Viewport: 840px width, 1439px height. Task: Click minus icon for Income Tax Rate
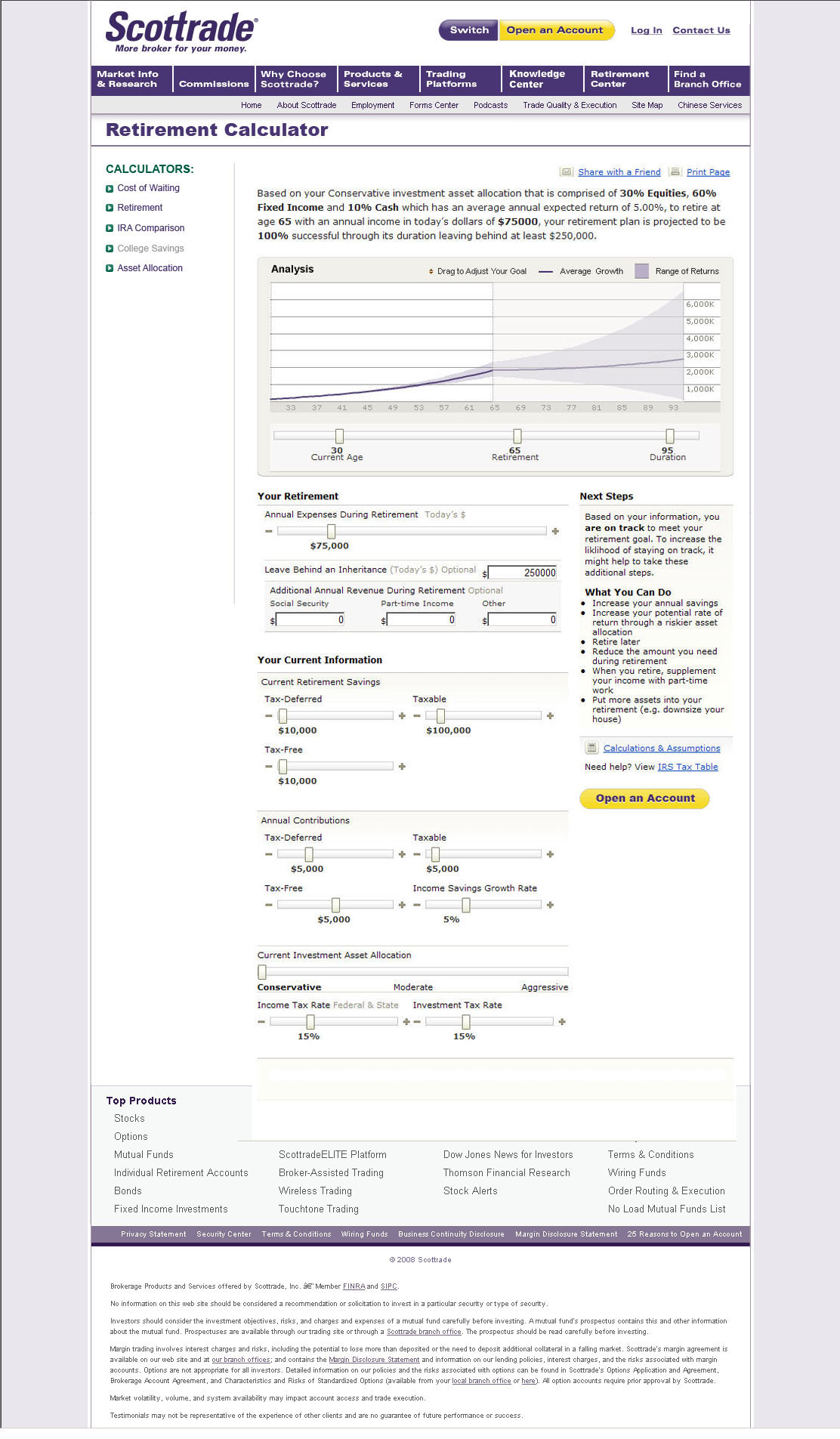point(261,1021)
